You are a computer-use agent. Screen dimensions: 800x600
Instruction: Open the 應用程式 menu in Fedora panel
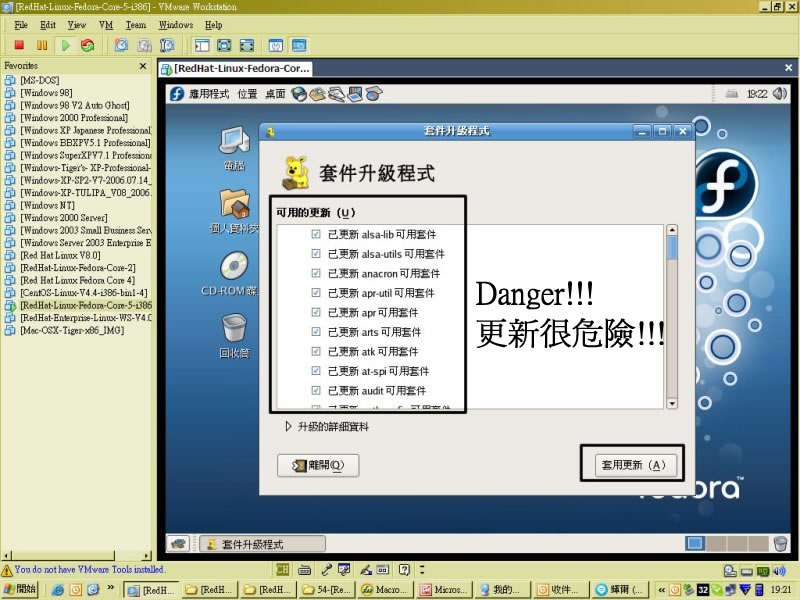coord(209,94)
